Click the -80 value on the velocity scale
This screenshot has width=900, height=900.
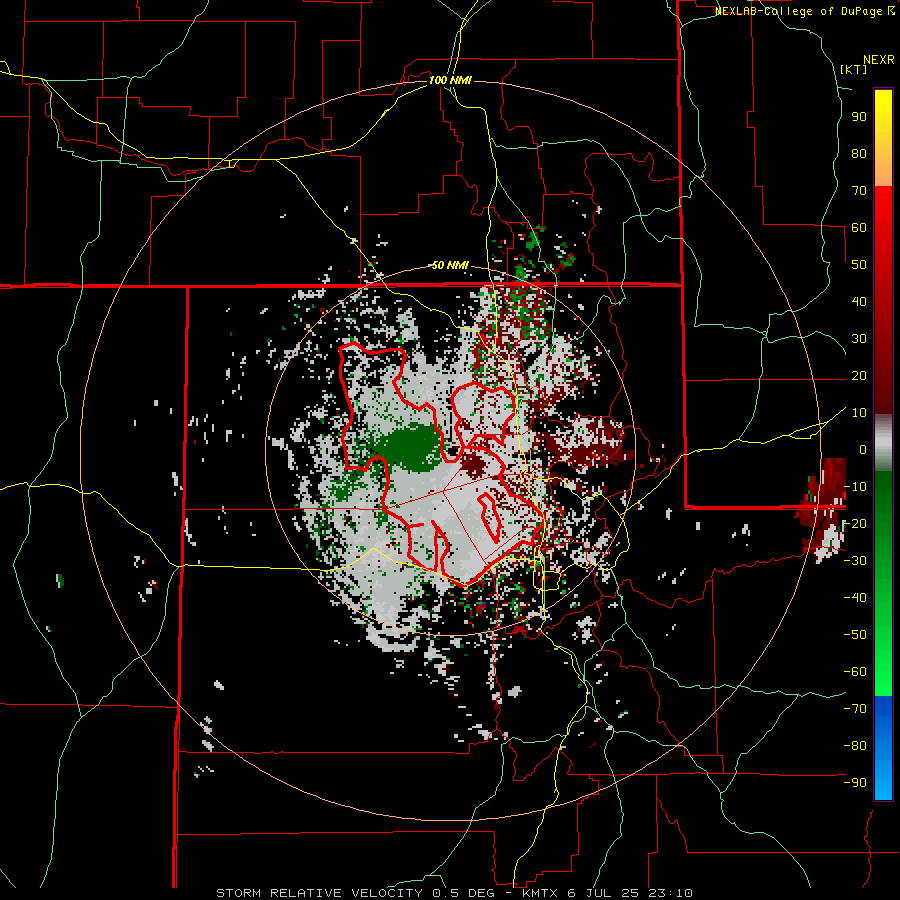tap(855, 746)
